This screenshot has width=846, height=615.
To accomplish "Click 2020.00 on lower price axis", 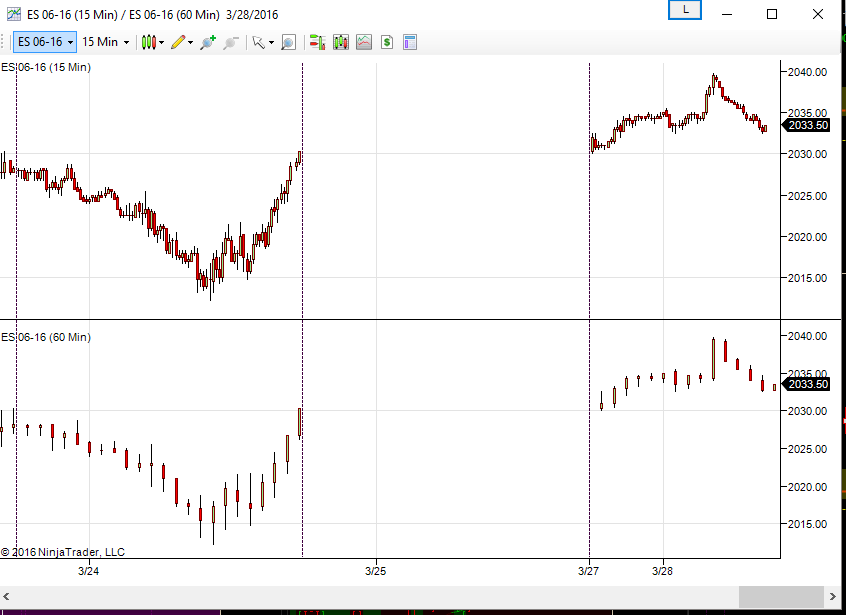I will click(x=807, y=487).
